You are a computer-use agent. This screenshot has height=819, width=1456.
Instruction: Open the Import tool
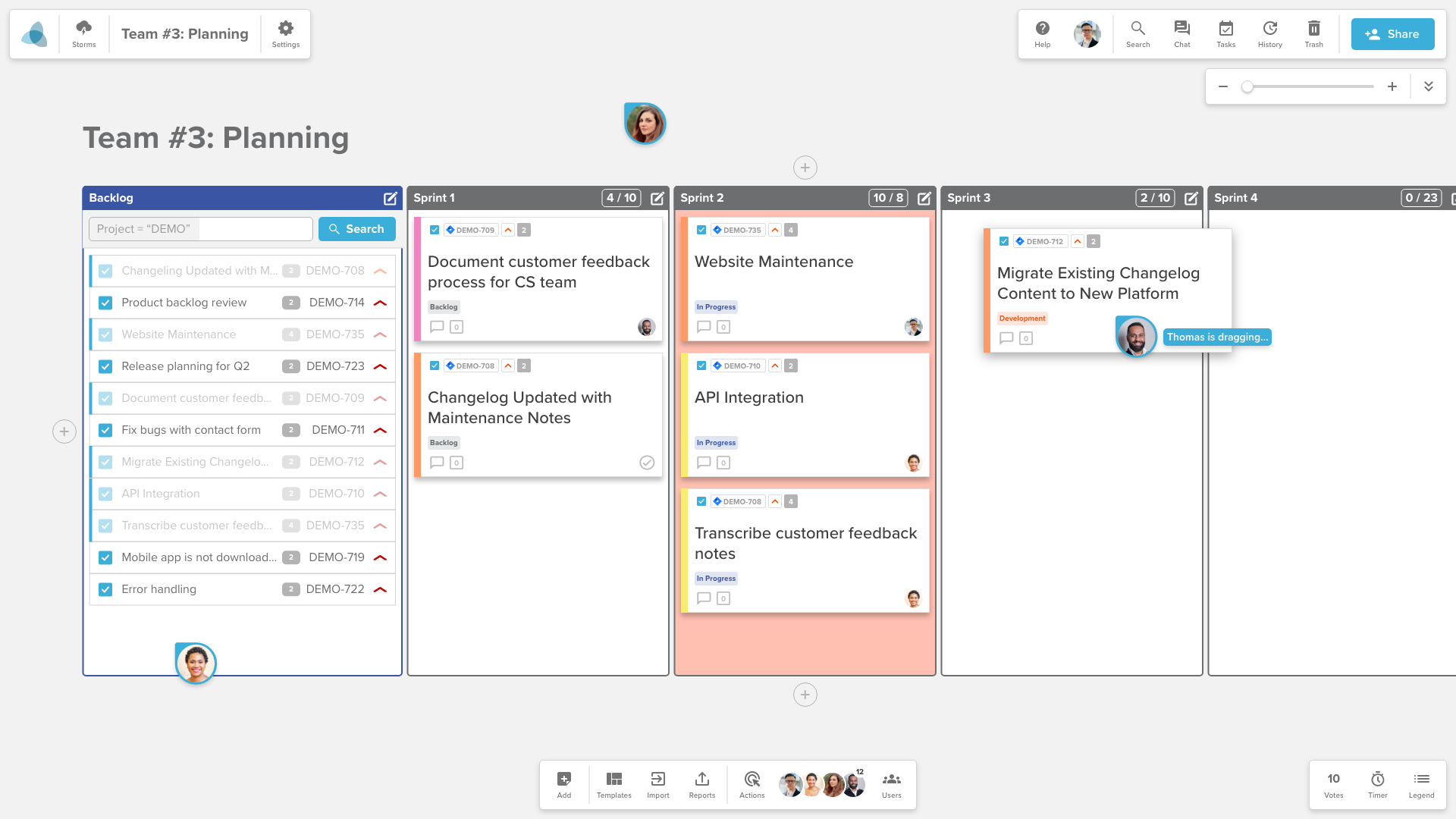(657, 784)
